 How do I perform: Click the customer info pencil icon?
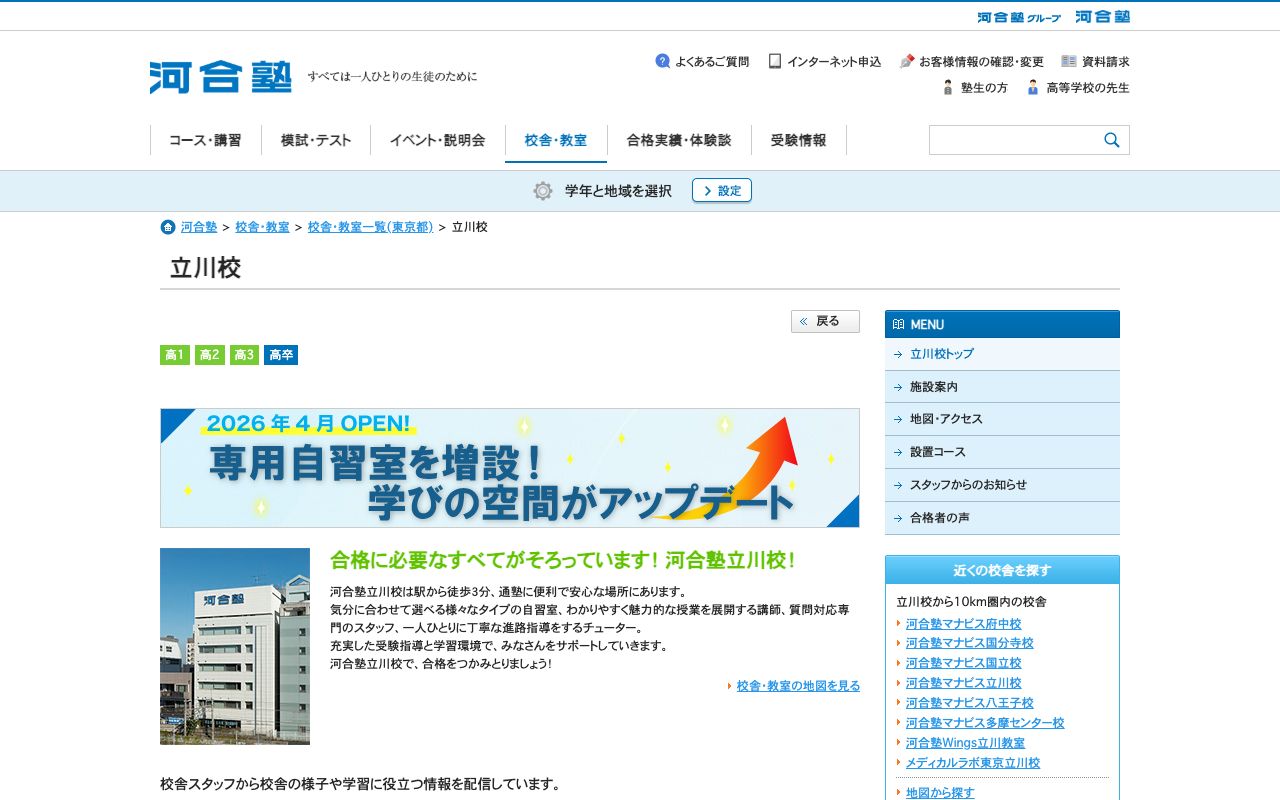point(907,61)
